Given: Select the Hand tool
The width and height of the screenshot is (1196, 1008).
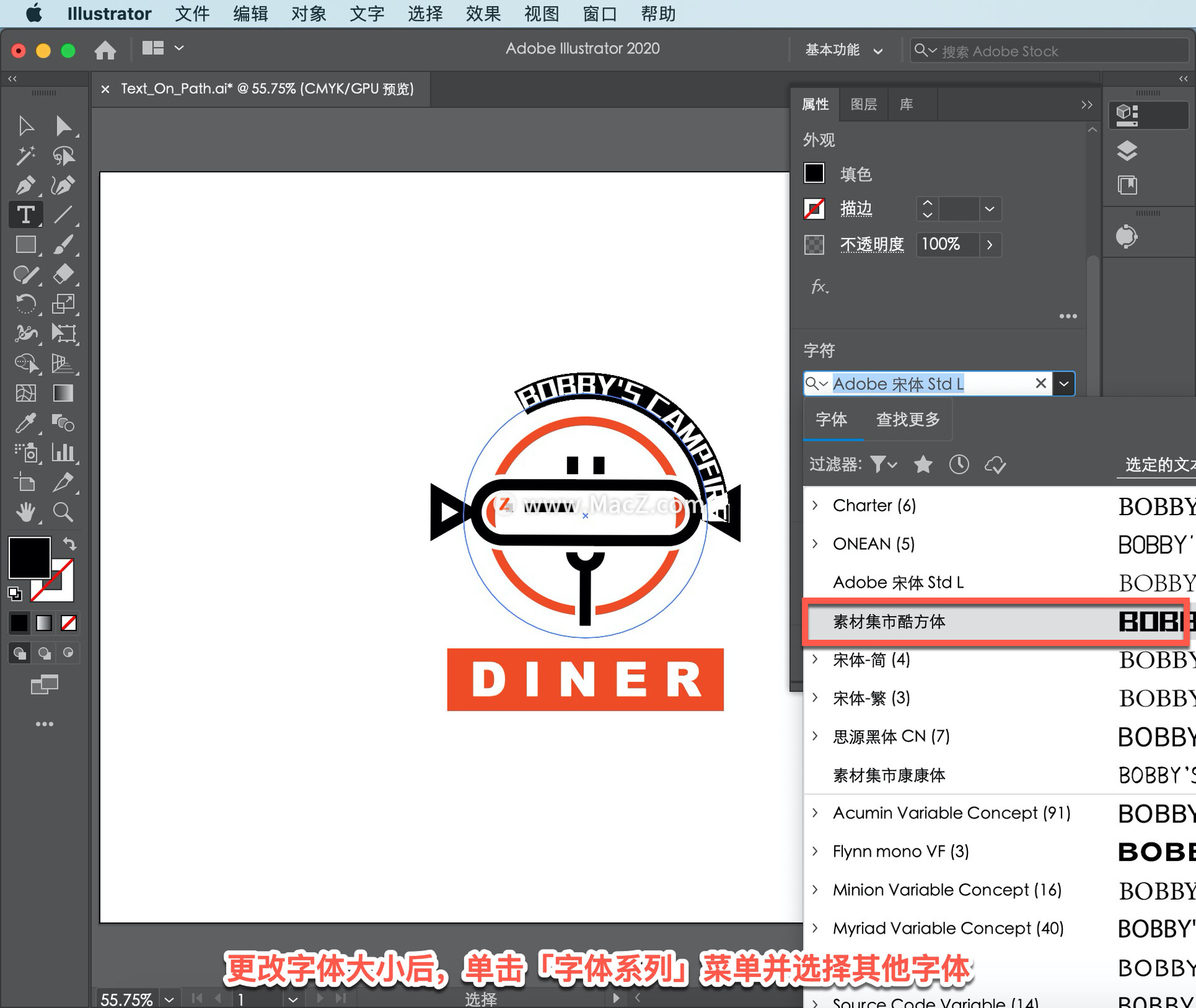Looking at the screenshot, I should [x=25, y=512].
